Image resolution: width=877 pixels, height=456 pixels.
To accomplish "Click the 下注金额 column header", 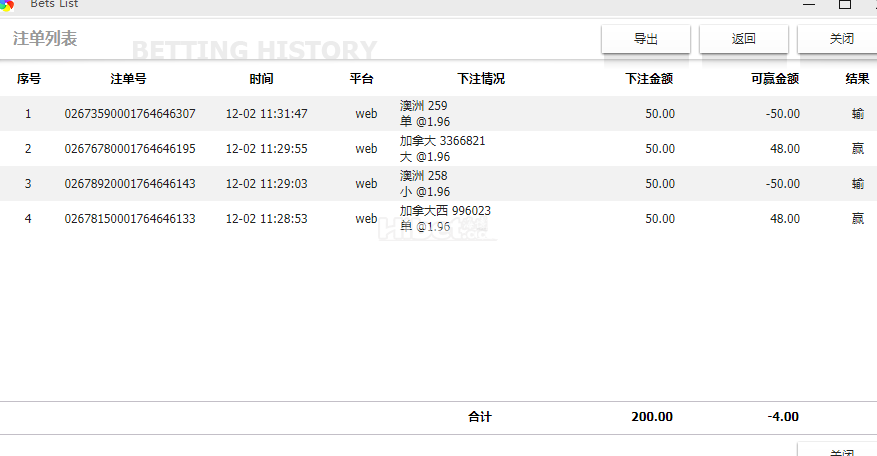I will (649, 79).
